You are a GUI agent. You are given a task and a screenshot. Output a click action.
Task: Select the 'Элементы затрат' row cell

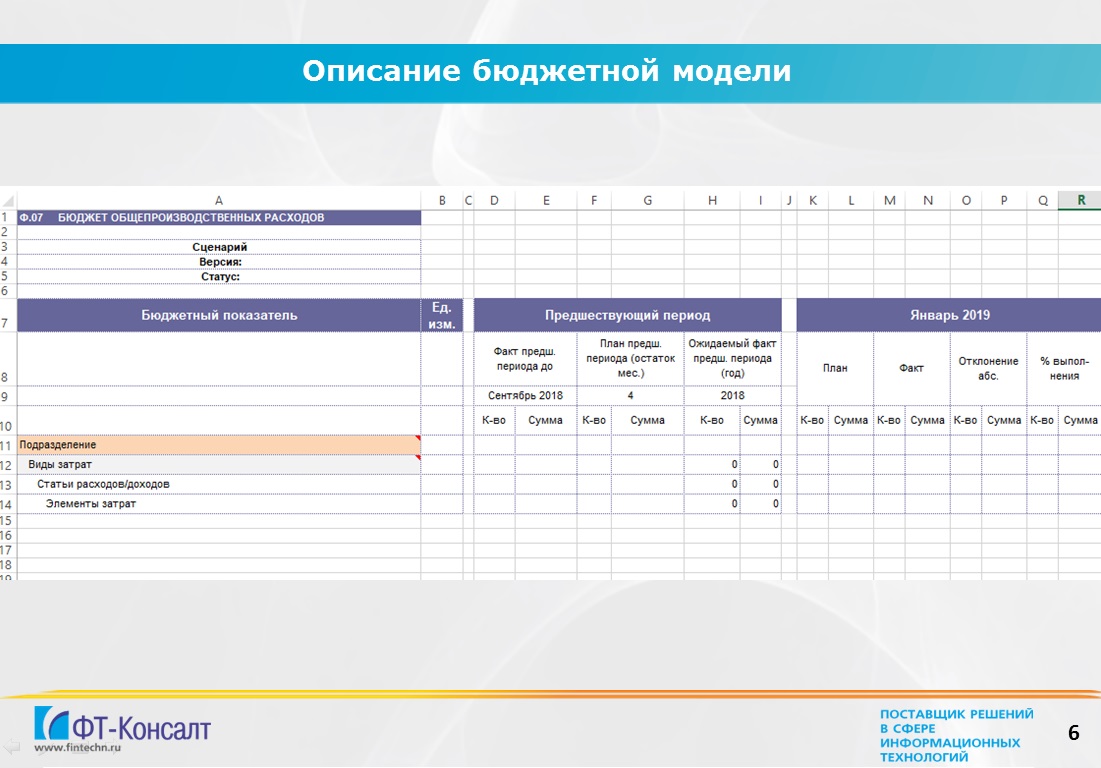pyautogui.click(x=218, y=504)
